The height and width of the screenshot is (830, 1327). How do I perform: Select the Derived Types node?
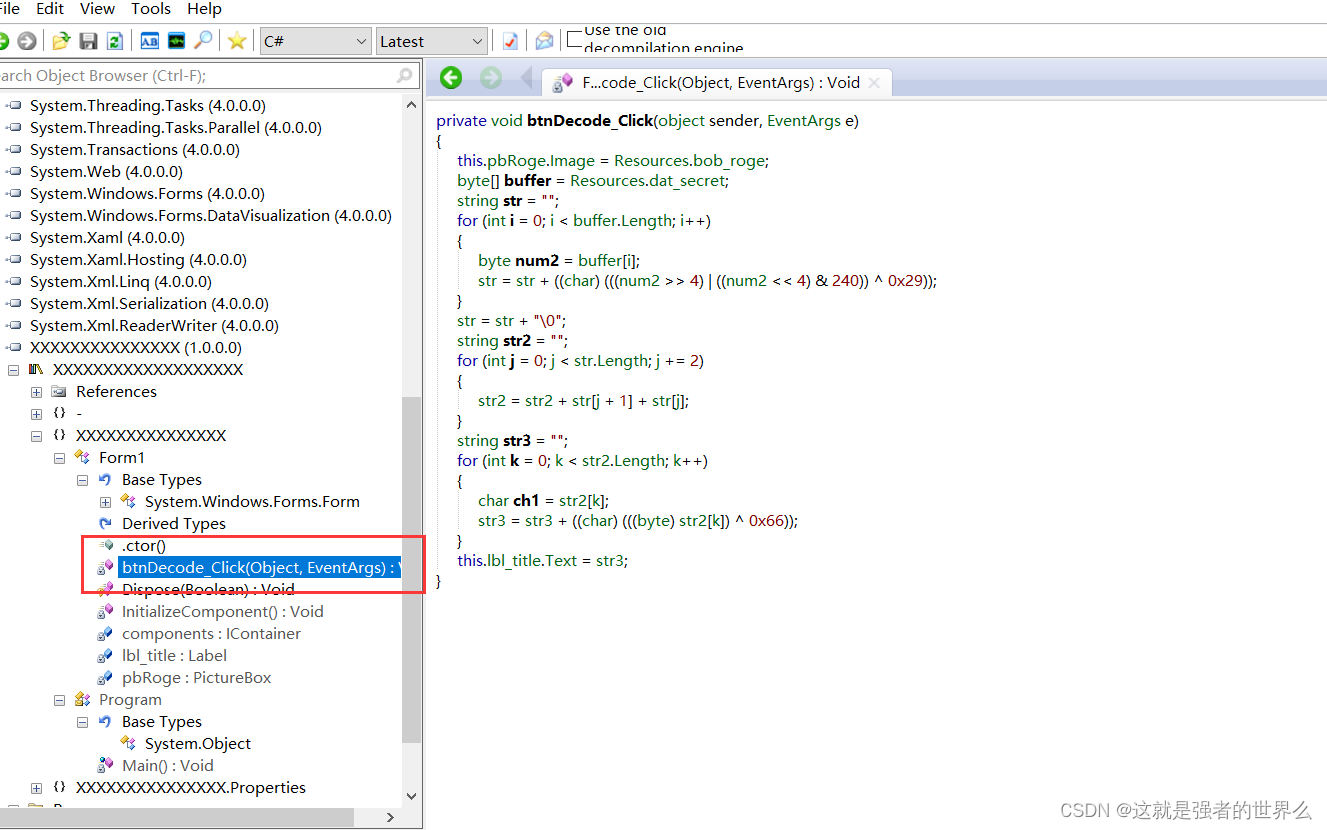174,524
